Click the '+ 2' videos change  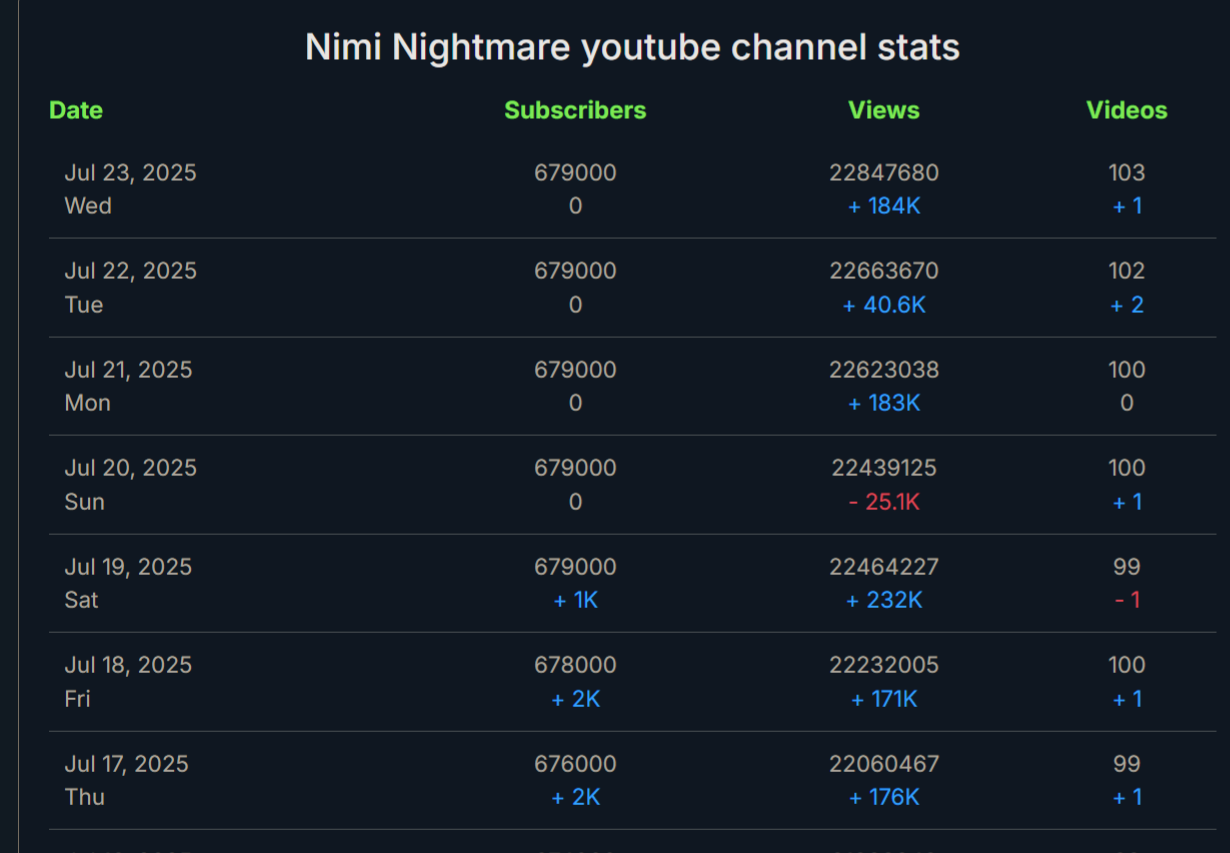tap(1127, 304)
